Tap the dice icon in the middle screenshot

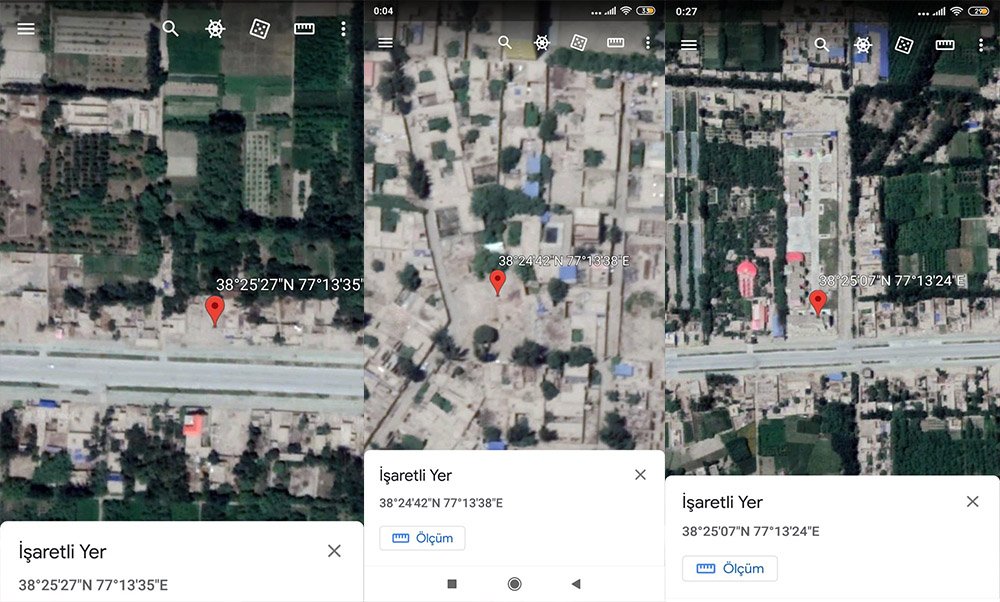577,44
